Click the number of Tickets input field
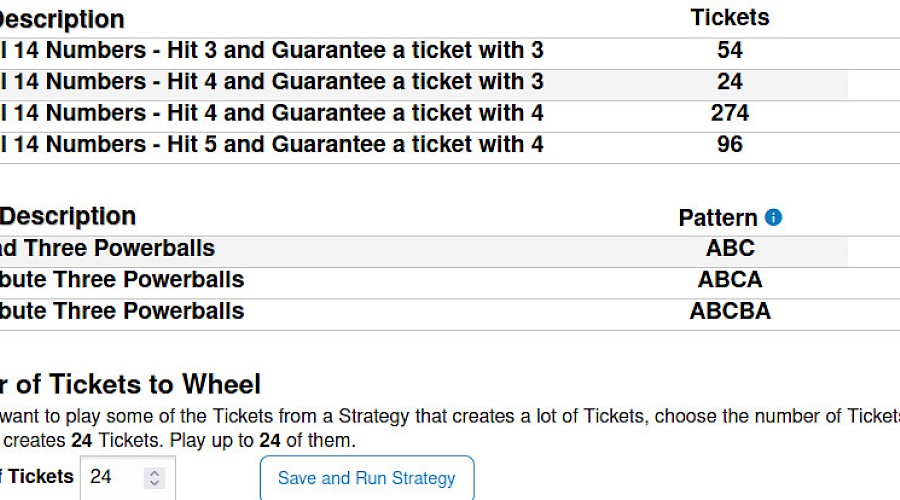Image resolution: width=900 pixels, height=500 pixels. [127, 478]
